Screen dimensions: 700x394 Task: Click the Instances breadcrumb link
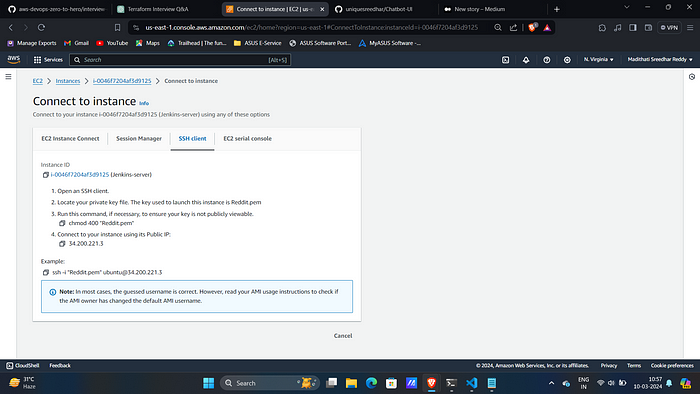(68, 81)
